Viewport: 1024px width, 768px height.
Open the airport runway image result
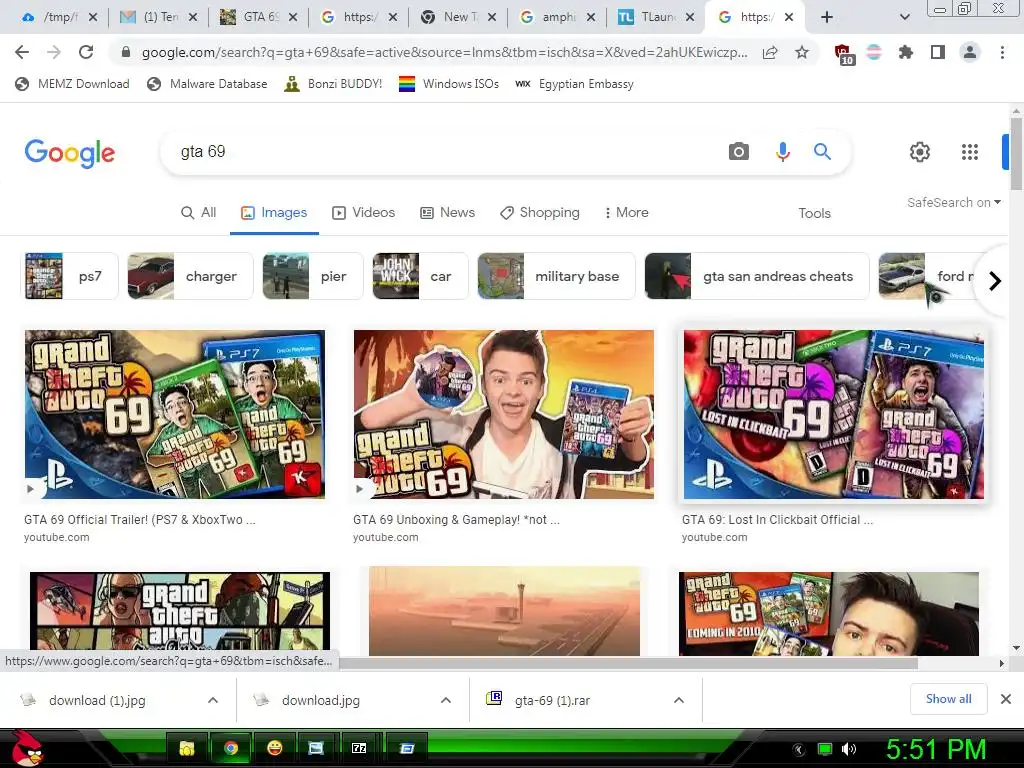(x=504, y=611)
